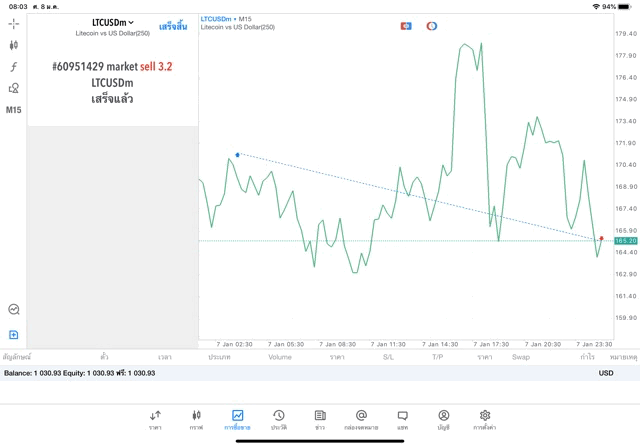Click the หมายเหตุ (Comment) column header
Screen dimensions: 640x447
(623, 357)
